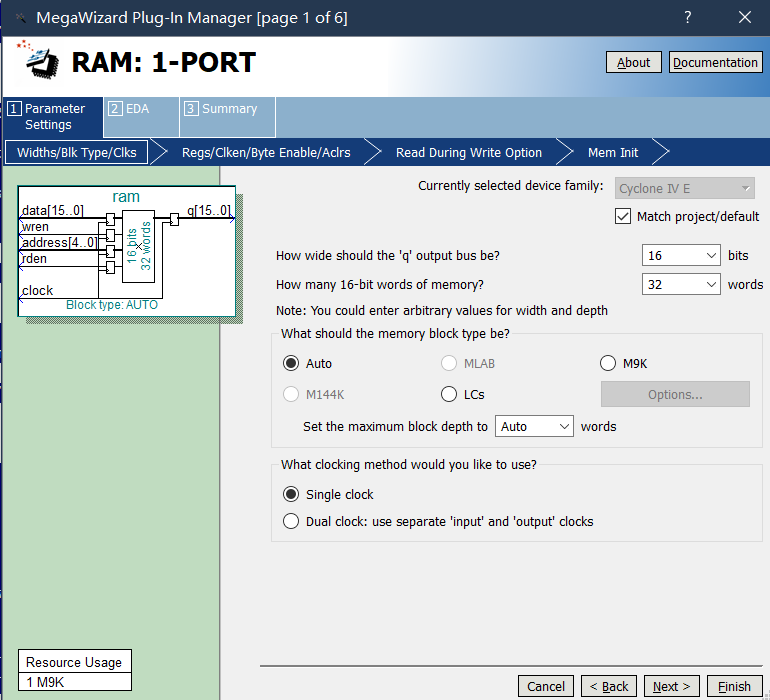Click the 'Block type: AUTO' diagram text
Viewport: 770px width, 700px height.
coord(112,305)
